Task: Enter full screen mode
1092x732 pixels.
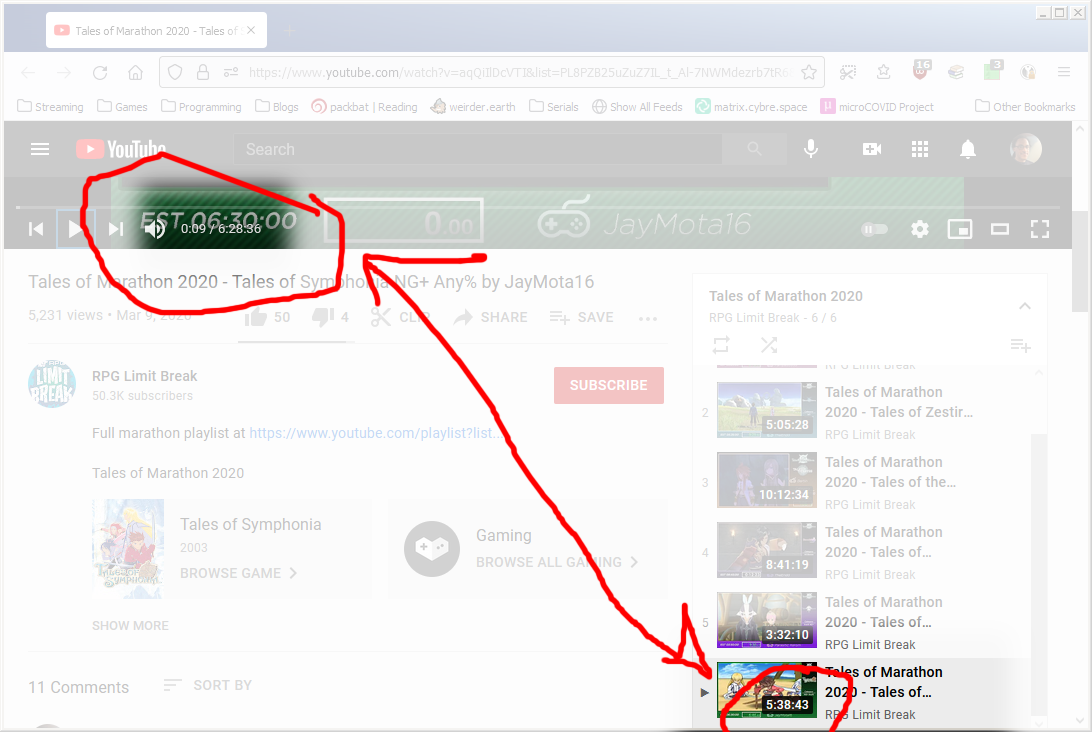Action: tap(1040, 229)
